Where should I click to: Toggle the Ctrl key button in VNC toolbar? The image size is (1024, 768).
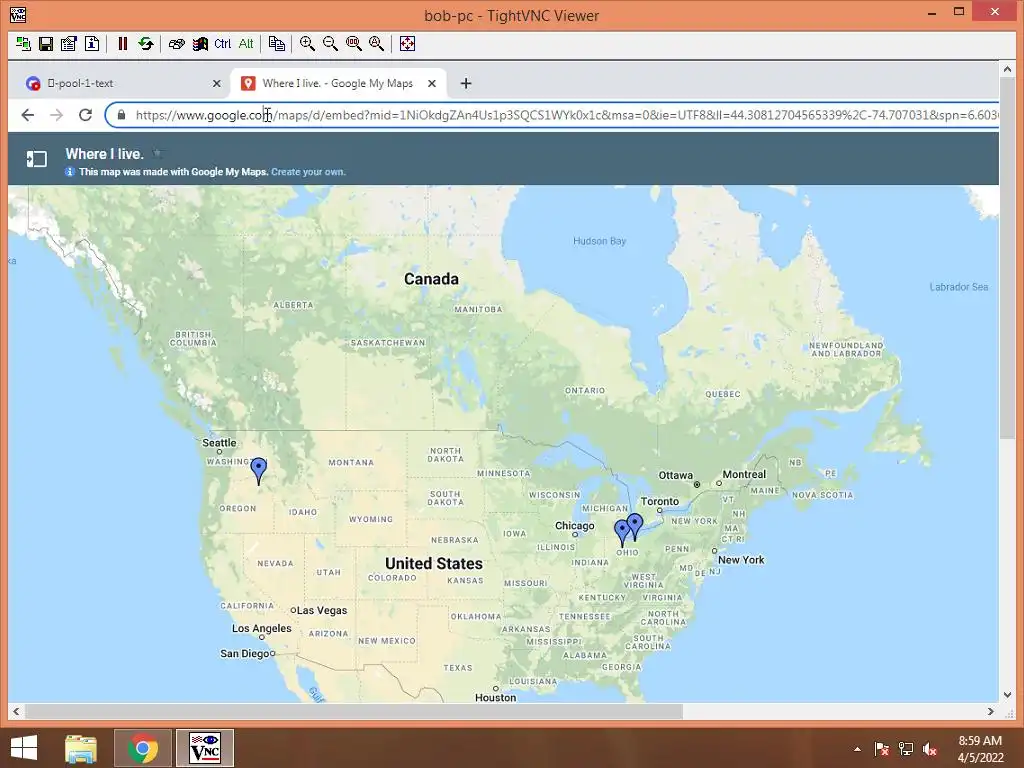click(223, 44)
